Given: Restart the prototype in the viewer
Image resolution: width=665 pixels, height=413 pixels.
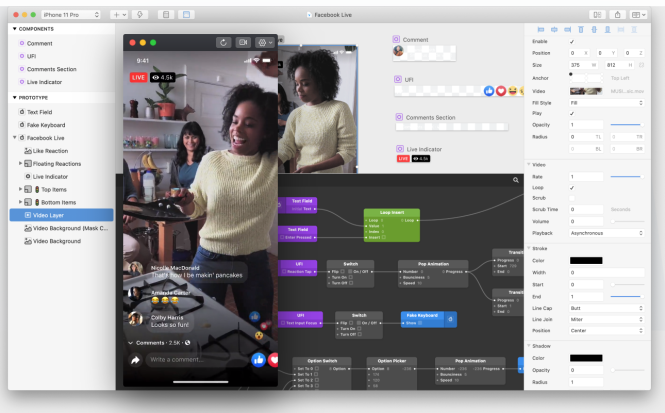Looking at the screenshot, I should 224,42.
